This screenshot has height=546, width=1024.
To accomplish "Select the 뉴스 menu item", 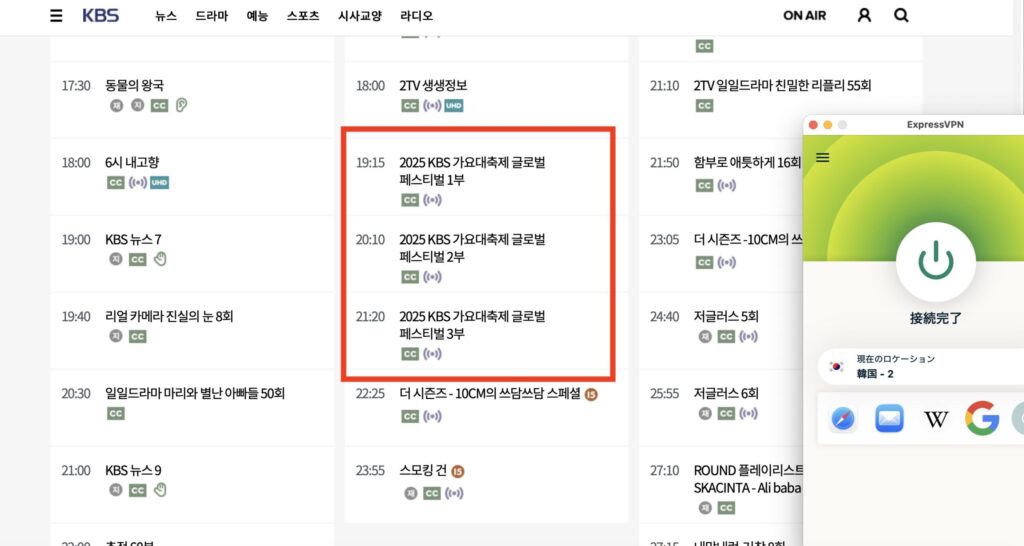I will pyautogui.click(x=166, y=16).
